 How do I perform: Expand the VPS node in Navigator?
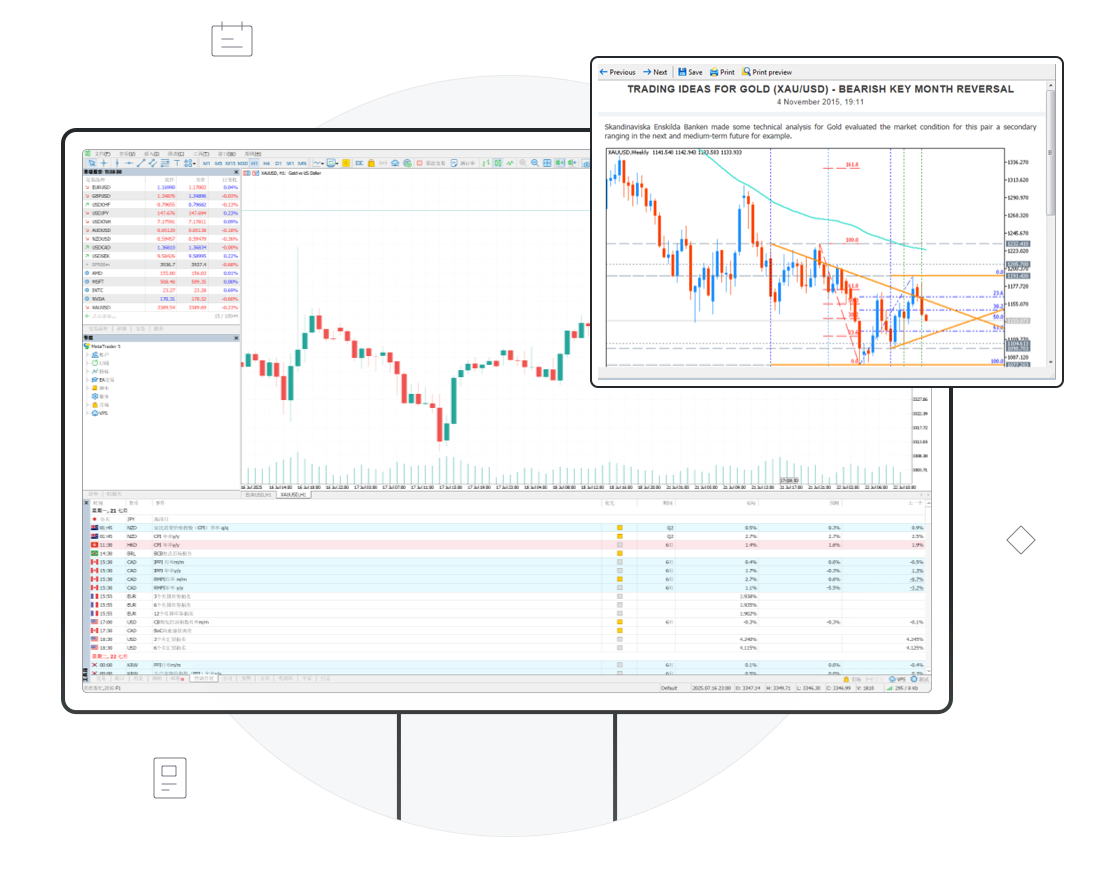[88, 413]
